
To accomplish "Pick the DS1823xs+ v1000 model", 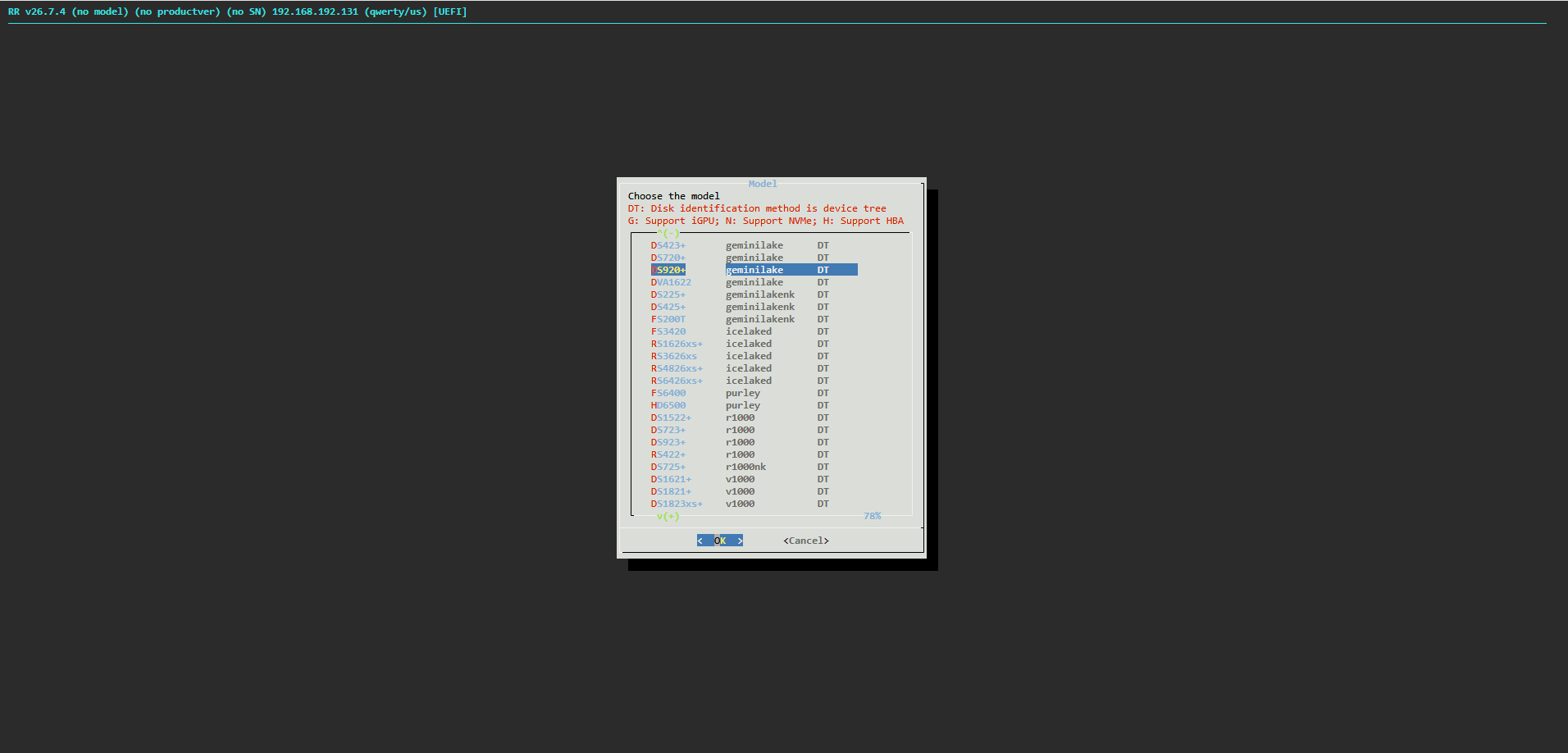I will [x=754, y=504].
